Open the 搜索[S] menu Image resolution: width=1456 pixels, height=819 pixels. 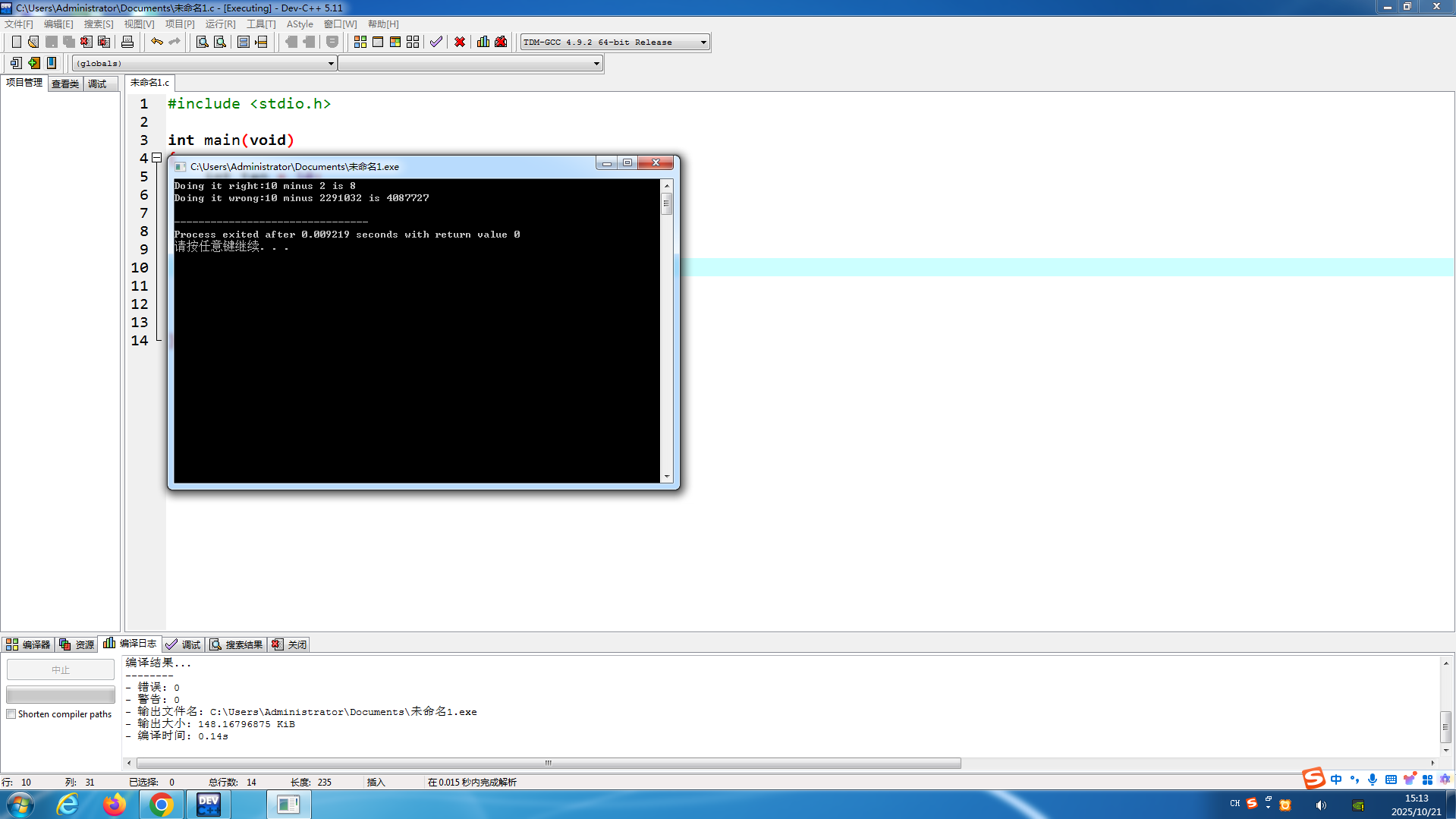[99, 24]
